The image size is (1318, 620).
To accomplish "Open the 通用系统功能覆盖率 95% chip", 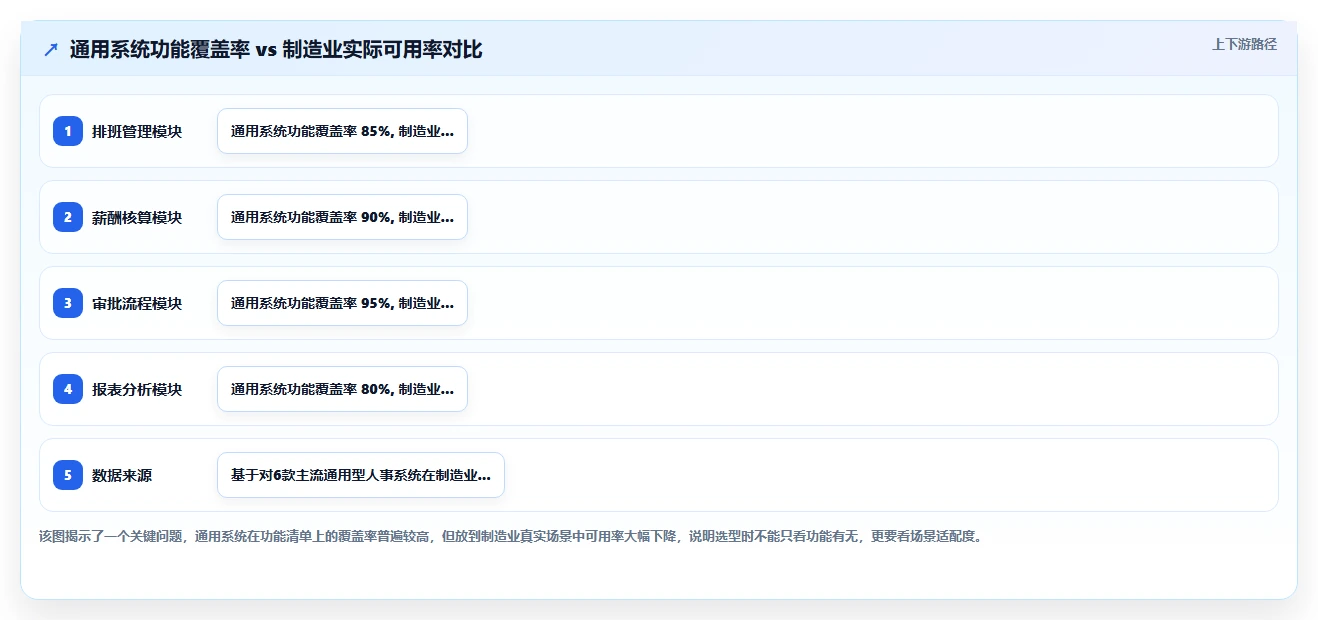I will (x=342, y=303).
